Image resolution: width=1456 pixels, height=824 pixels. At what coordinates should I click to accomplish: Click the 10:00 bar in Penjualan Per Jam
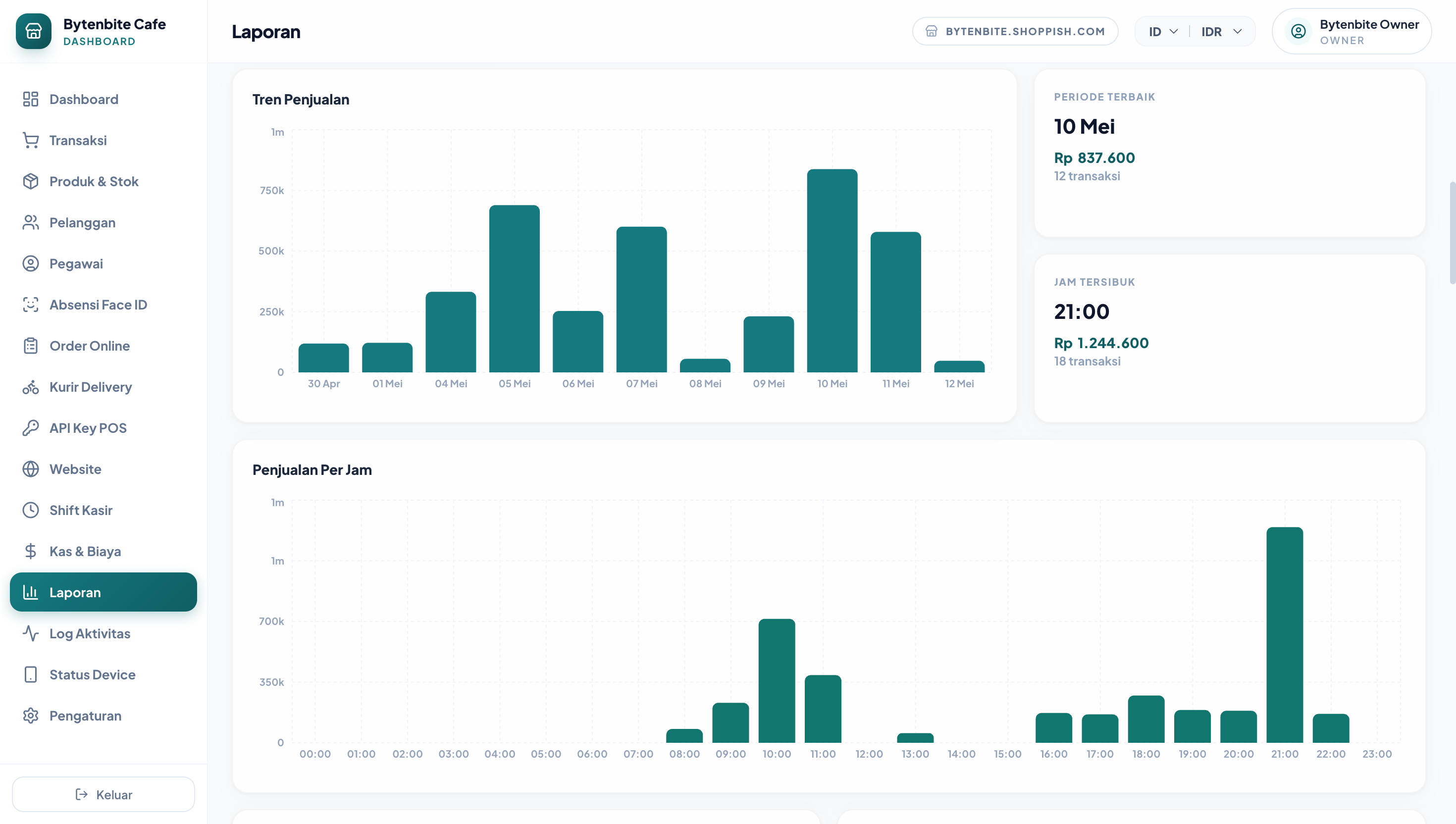777,680
